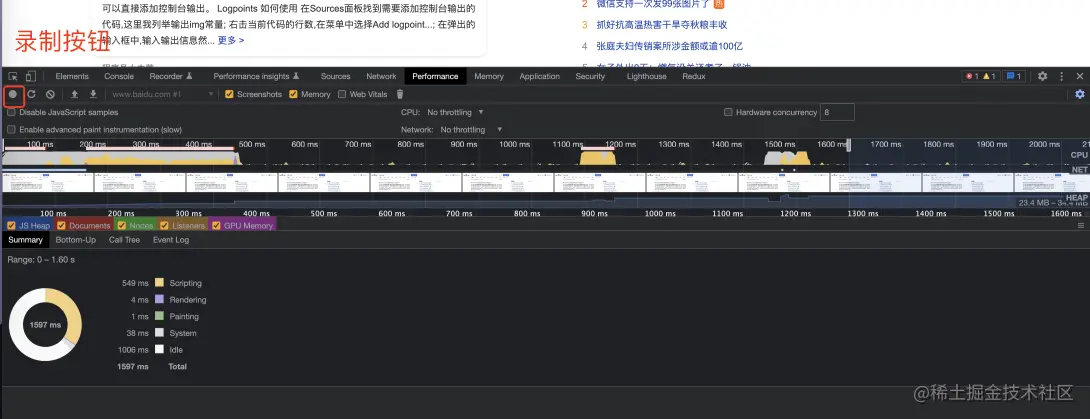
Task: Open capture settings blue gear icon
Action: coord(1080,94)
